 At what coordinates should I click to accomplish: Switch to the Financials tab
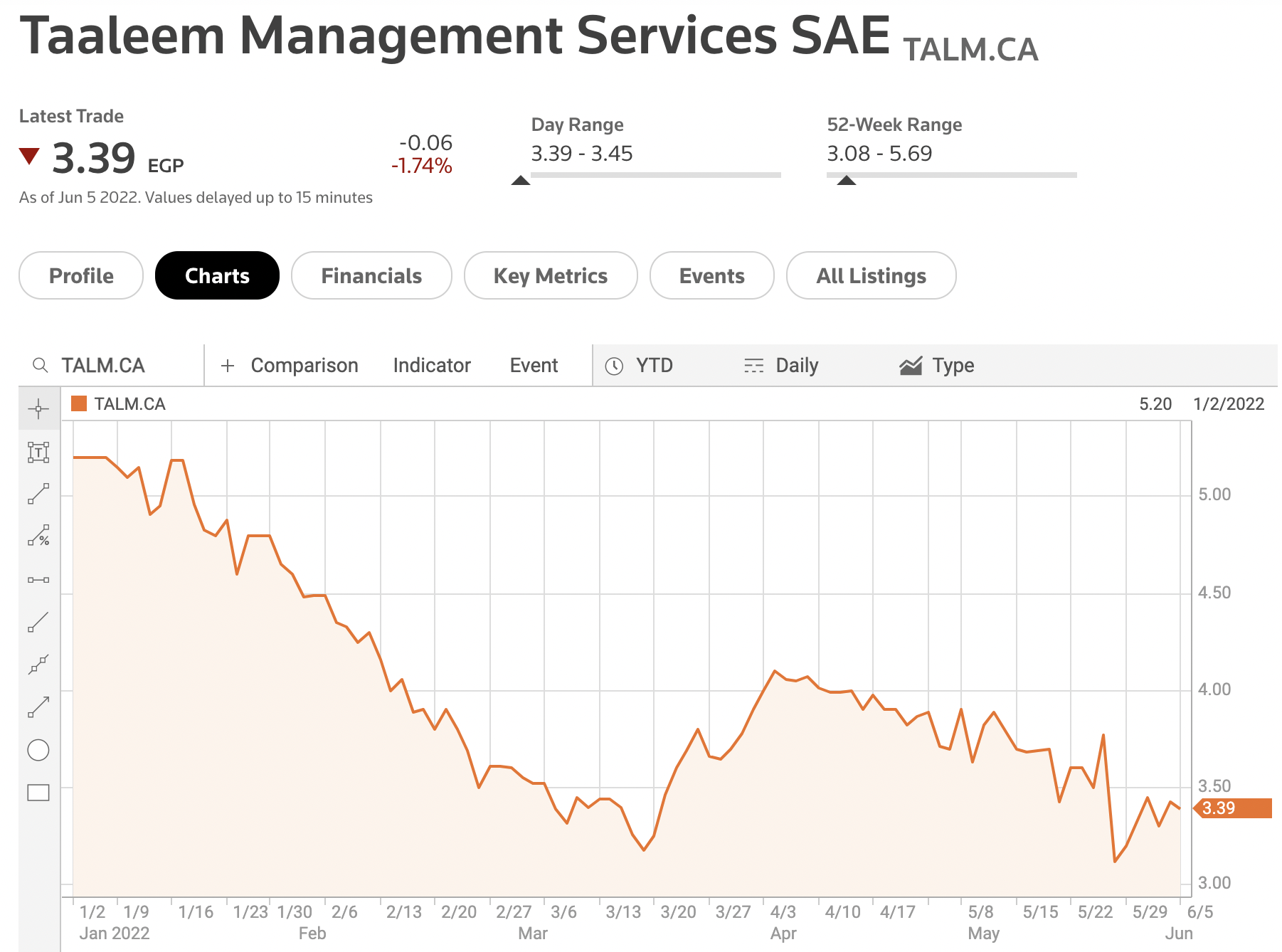coord(371,275)
